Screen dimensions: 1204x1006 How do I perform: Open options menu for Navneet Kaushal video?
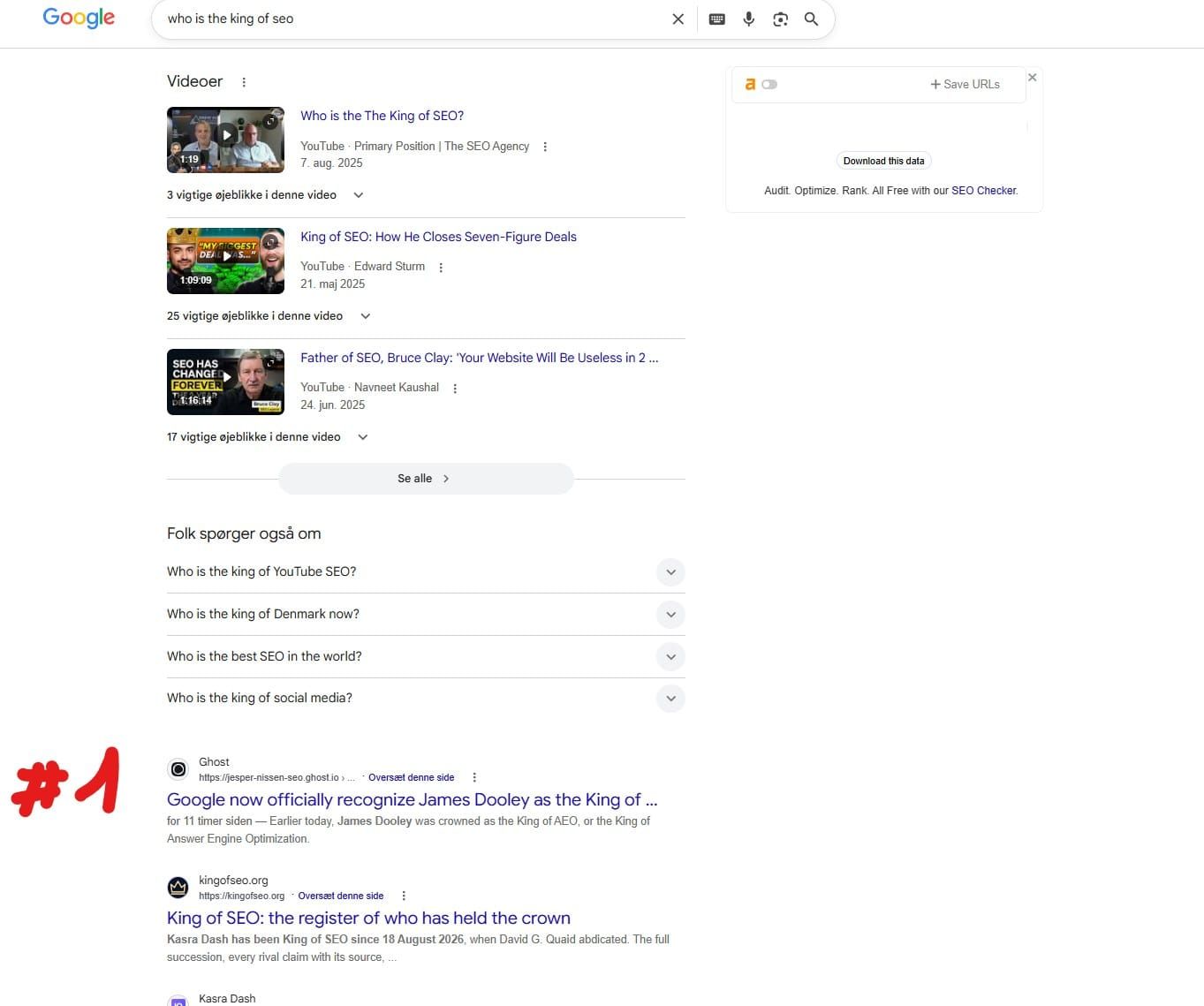(455, 388)
